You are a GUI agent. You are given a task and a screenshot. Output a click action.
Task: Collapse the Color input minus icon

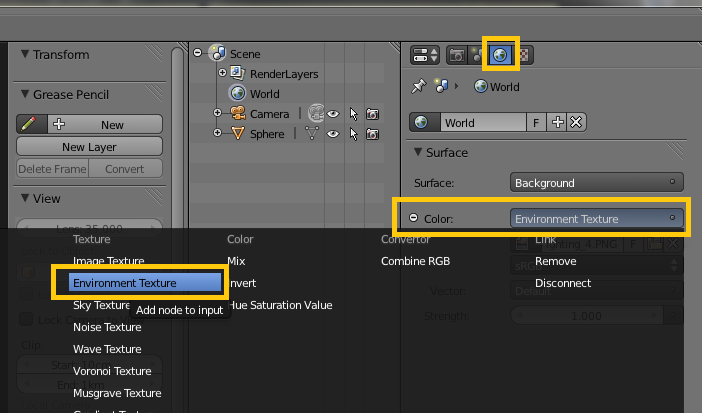click(x=414, y=218)
